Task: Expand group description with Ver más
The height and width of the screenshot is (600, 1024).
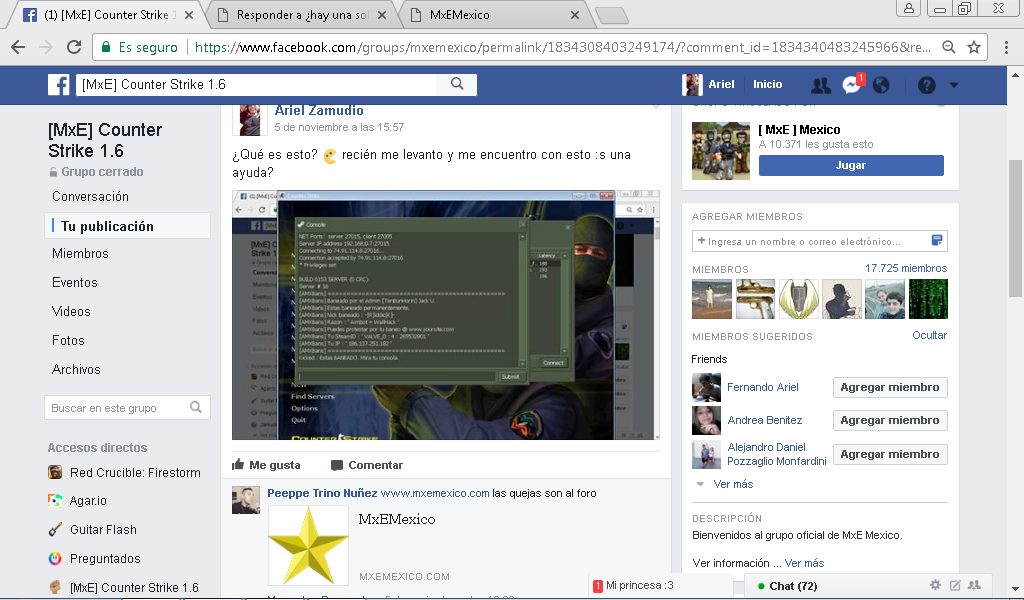Action: click(804, 563)
